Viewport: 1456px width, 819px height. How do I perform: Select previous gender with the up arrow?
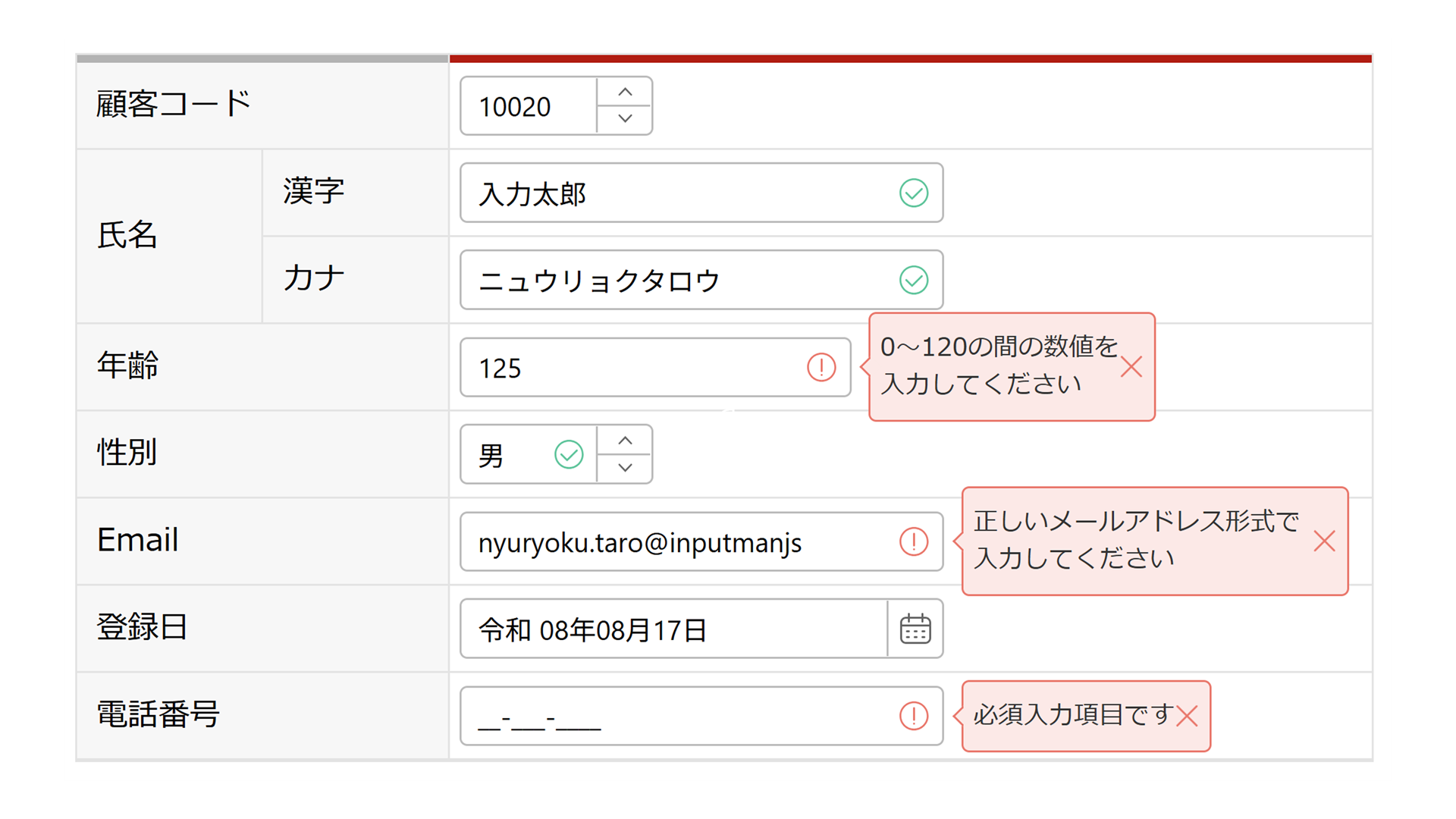[x=625, y=441]
